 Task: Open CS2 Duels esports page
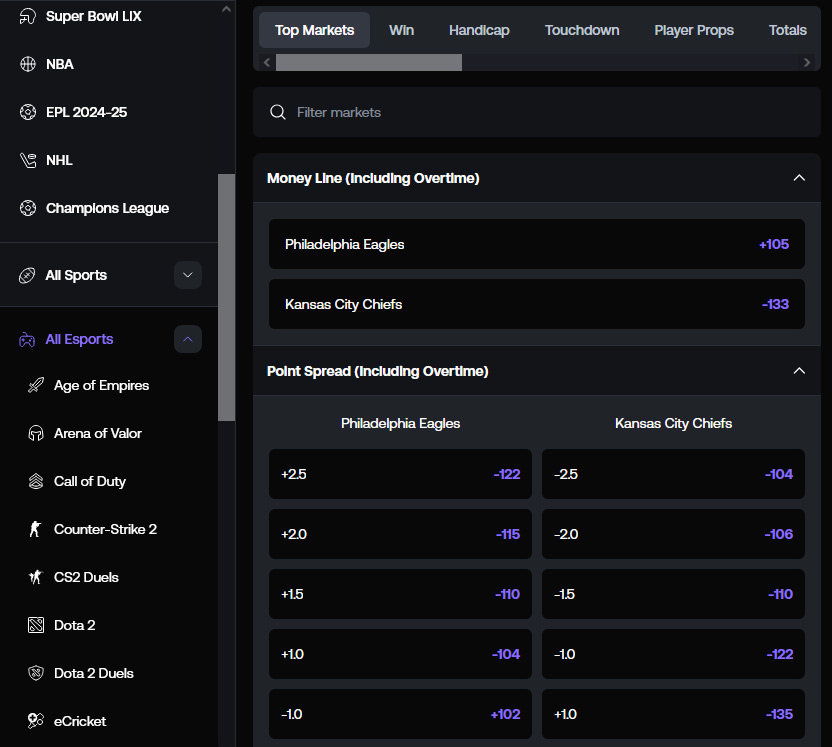coord(86,577)
